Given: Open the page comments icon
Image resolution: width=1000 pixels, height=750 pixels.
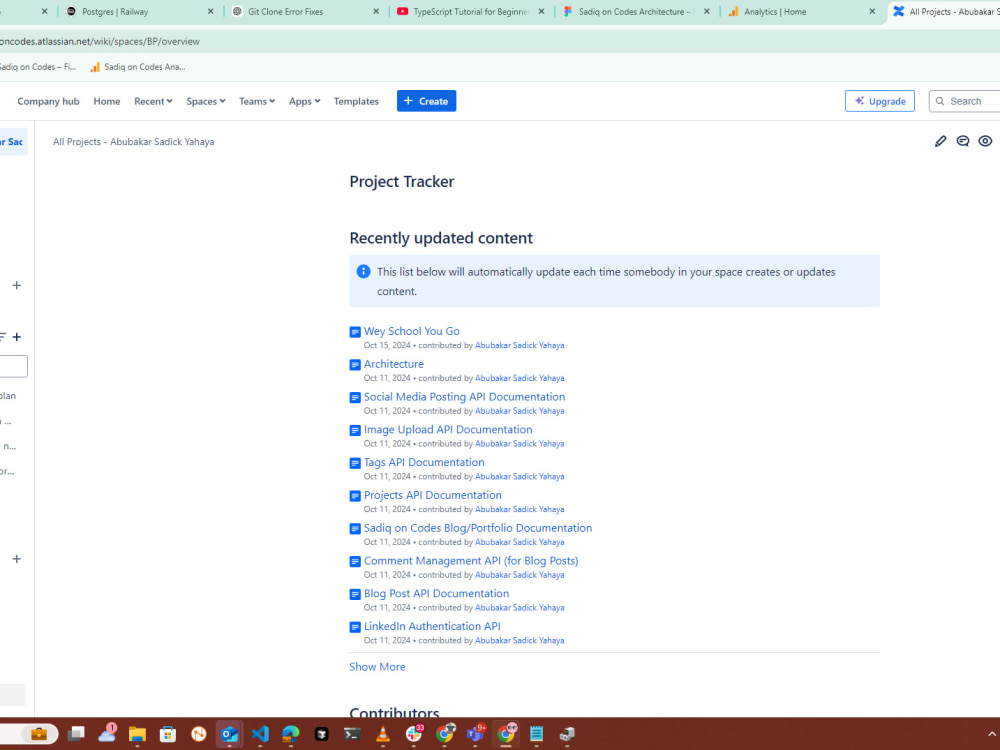Looking at the screenshot, I should coord(962,142).
